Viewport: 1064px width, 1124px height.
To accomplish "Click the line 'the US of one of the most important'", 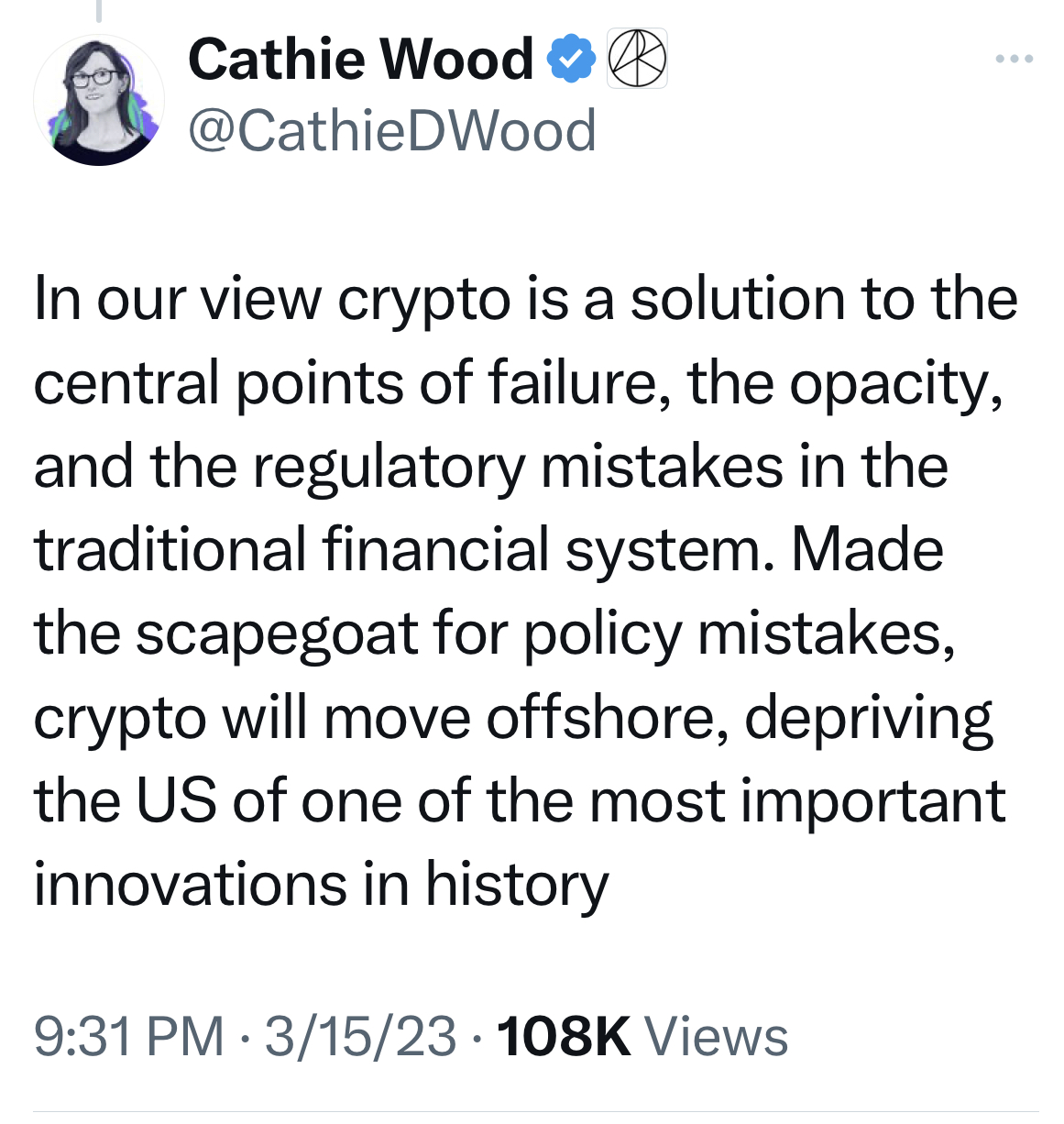I will [520, 800].
